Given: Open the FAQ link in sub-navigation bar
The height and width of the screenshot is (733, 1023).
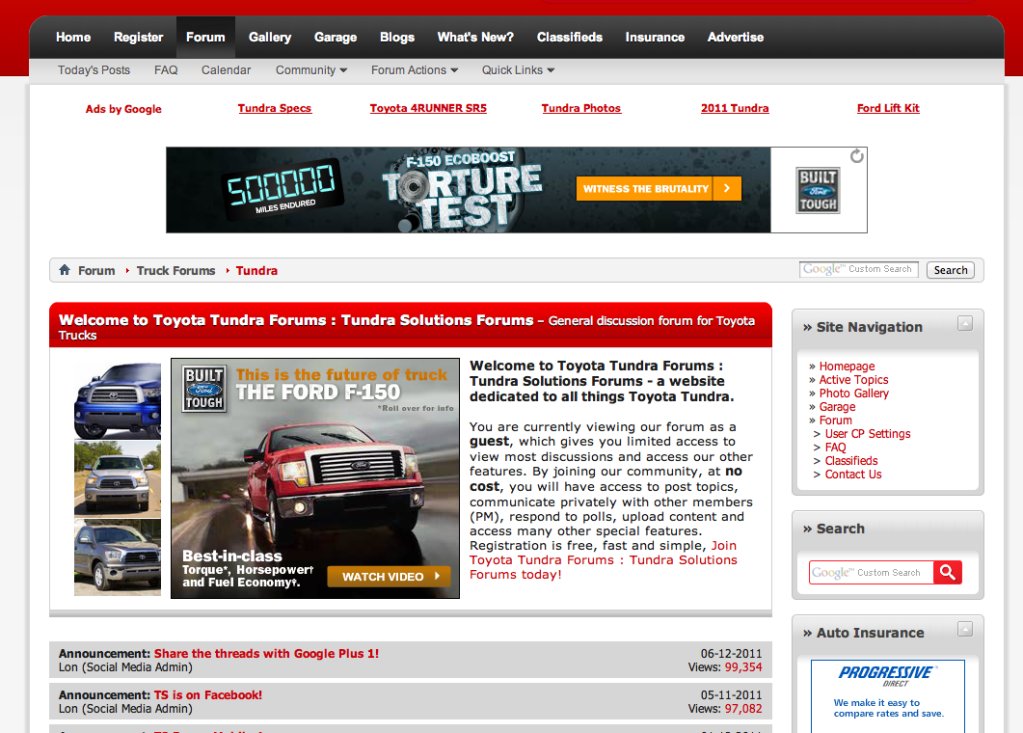Looking at the screenshot, I should [x=166, y=70].
